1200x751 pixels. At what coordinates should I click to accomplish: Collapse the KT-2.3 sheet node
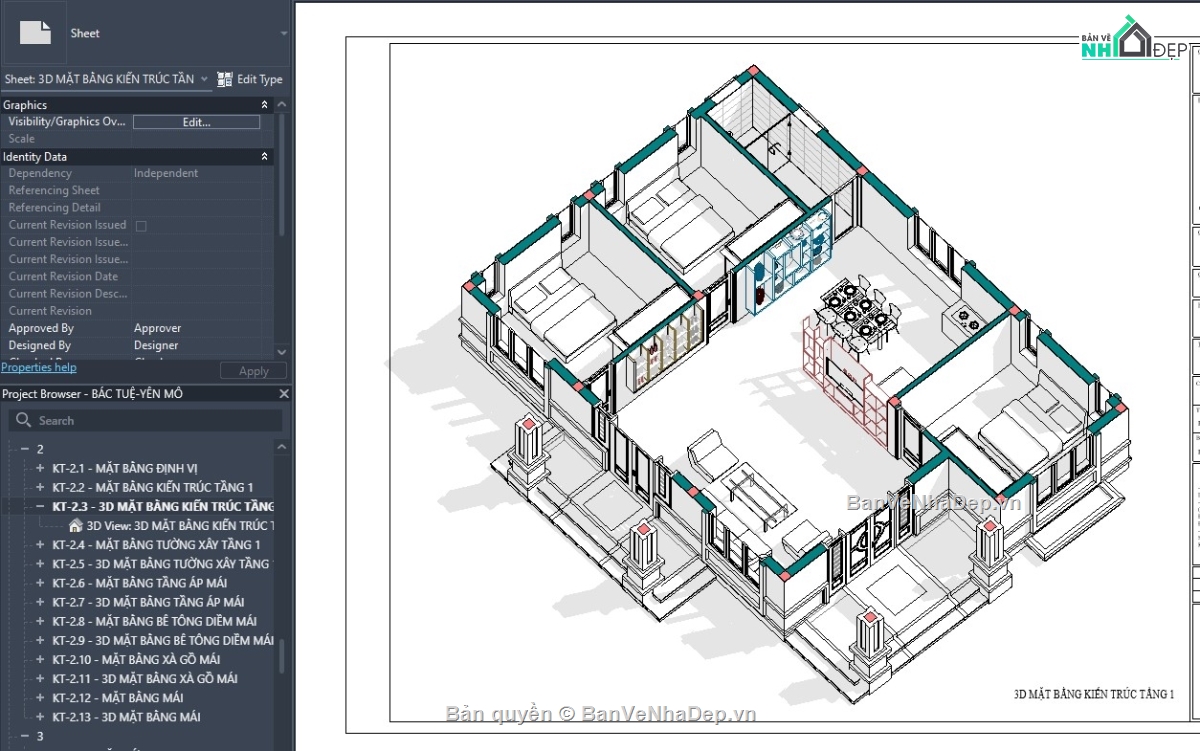coord(40,506)
